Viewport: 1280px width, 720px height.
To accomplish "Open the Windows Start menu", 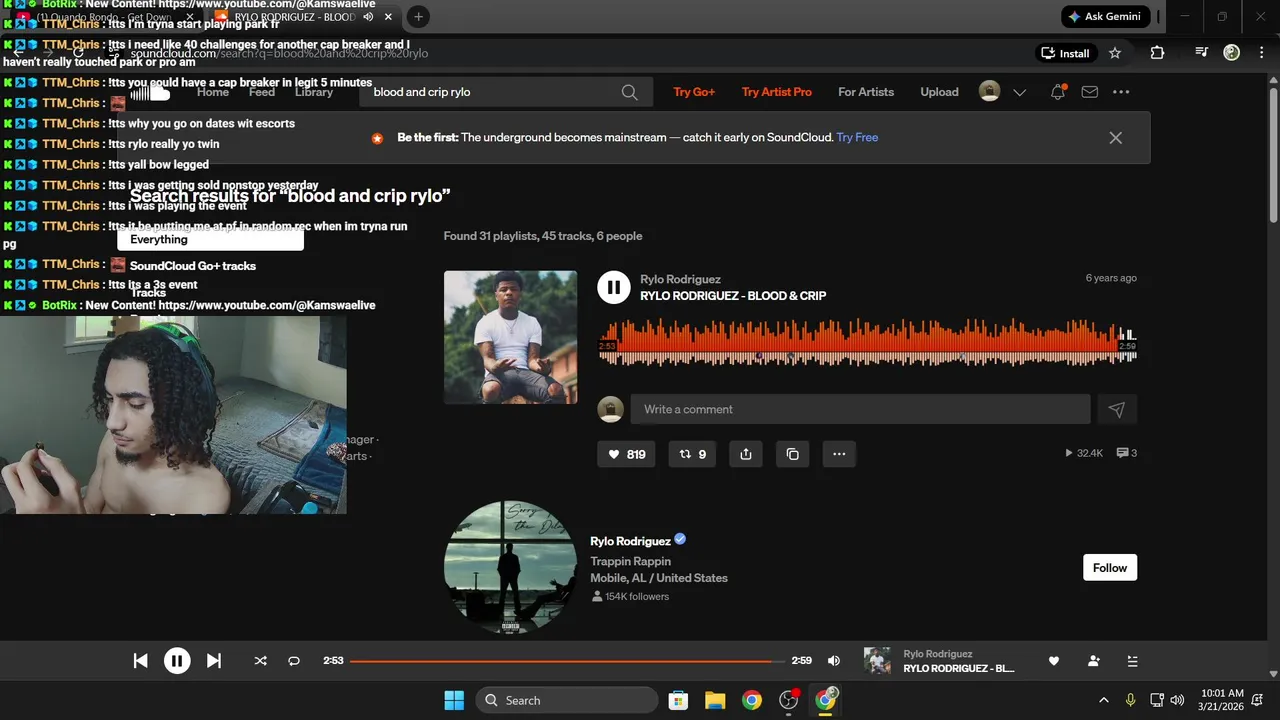I will tap(453, 700).
